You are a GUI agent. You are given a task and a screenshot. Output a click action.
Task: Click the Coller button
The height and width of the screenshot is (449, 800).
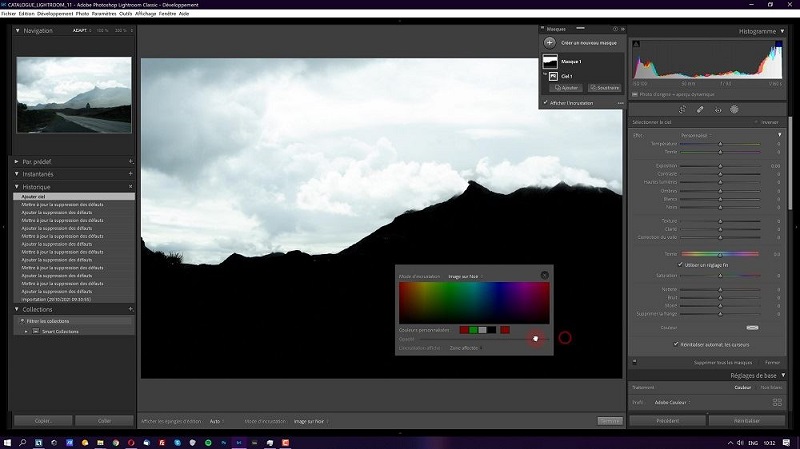(x=105, y=421)
